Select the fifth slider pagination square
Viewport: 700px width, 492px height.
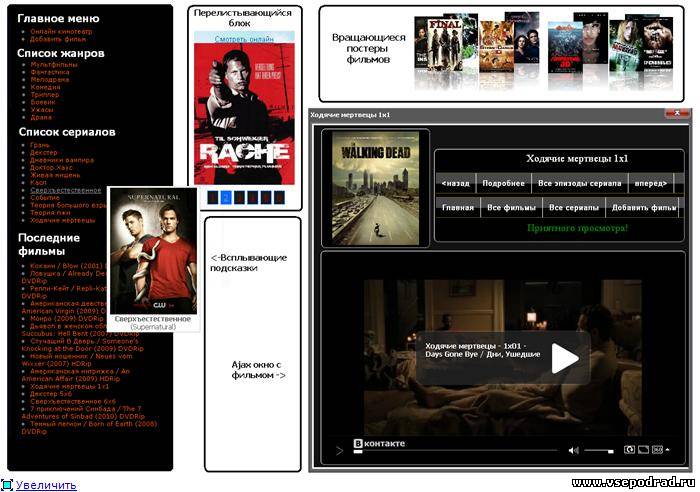(x=266, y=197)
